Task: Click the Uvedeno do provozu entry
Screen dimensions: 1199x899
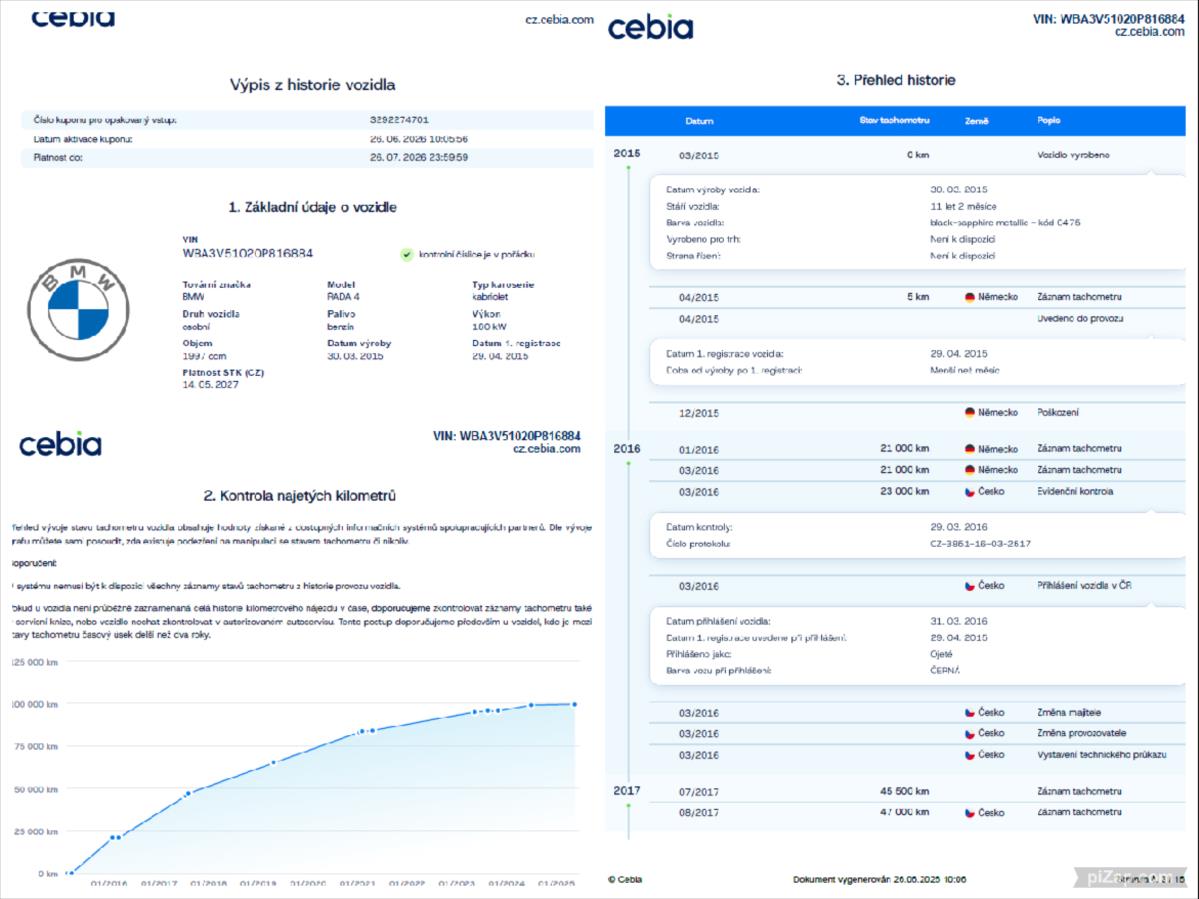Action: point(1080,318)
